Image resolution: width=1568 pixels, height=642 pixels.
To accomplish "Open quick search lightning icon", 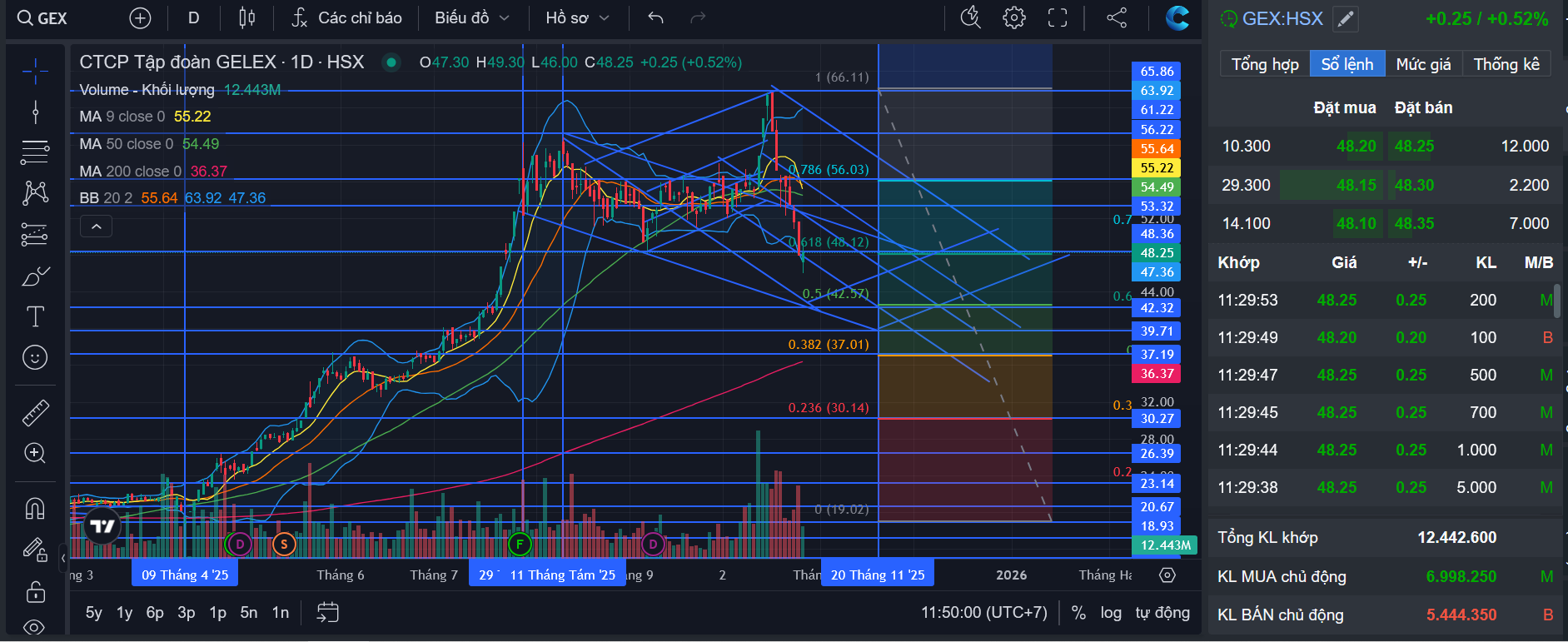I will pyautogui.click(x=971, y=17).
